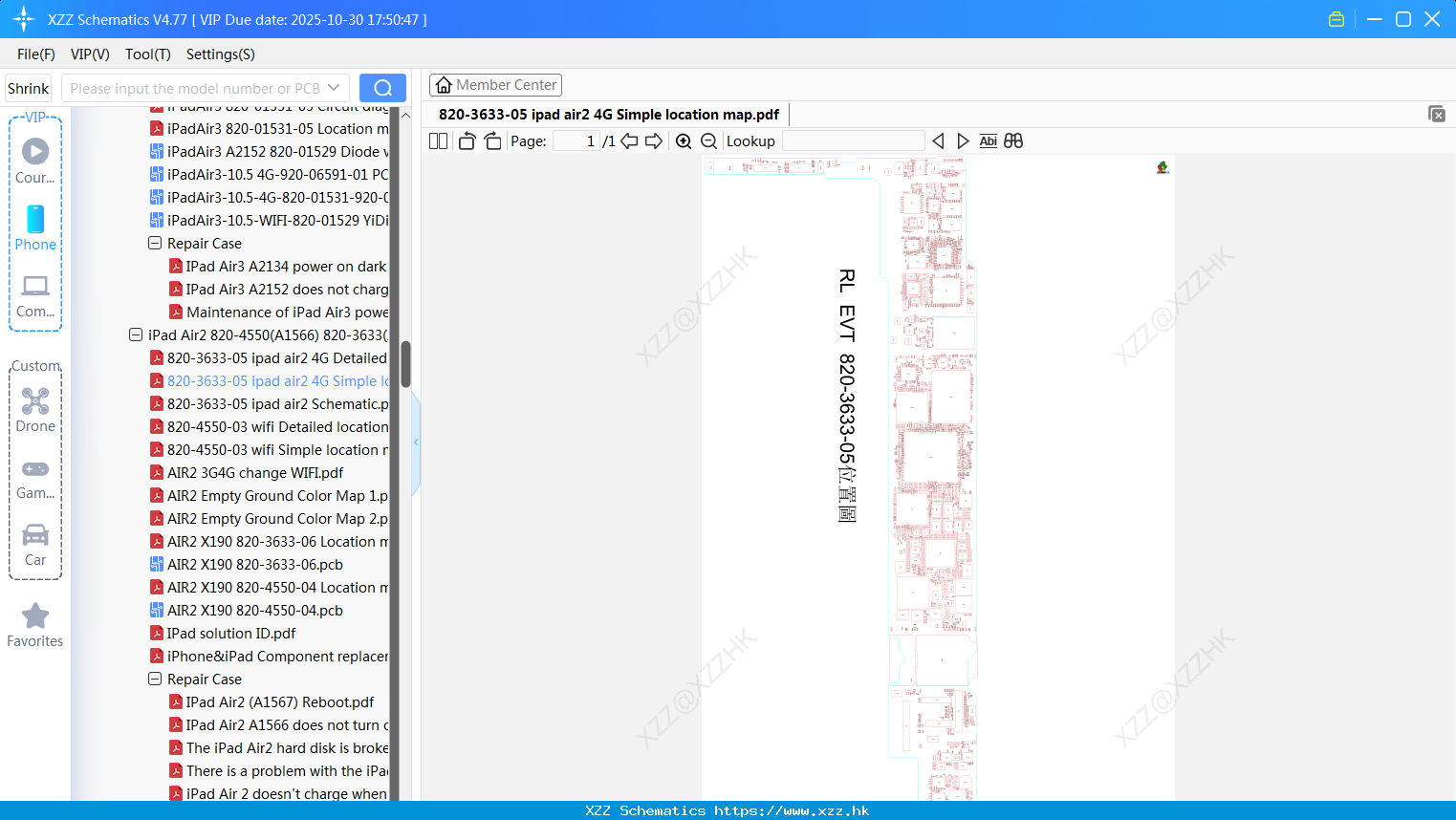Collapse the left panel via splitter handle
This screenshot has width=1456, height=820.
pyautogui.click(x=416, y=442)
